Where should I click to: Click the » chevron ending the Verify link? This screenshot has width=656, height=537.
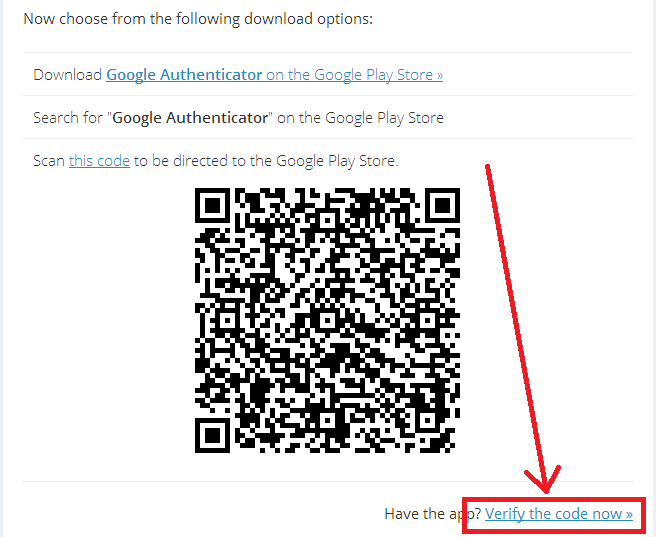(629, 514)
